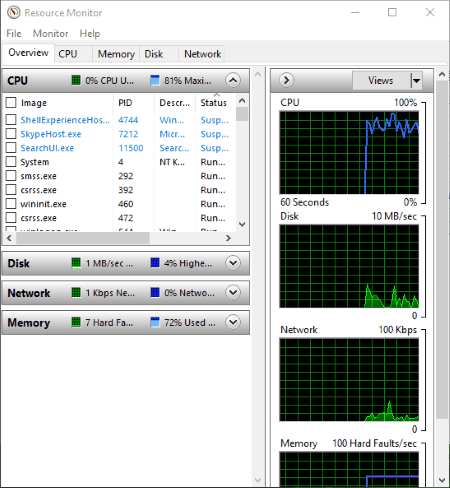Click the graphs pane scroll-up arrow
Screen dimensions: 450x488
click(442, 74)
